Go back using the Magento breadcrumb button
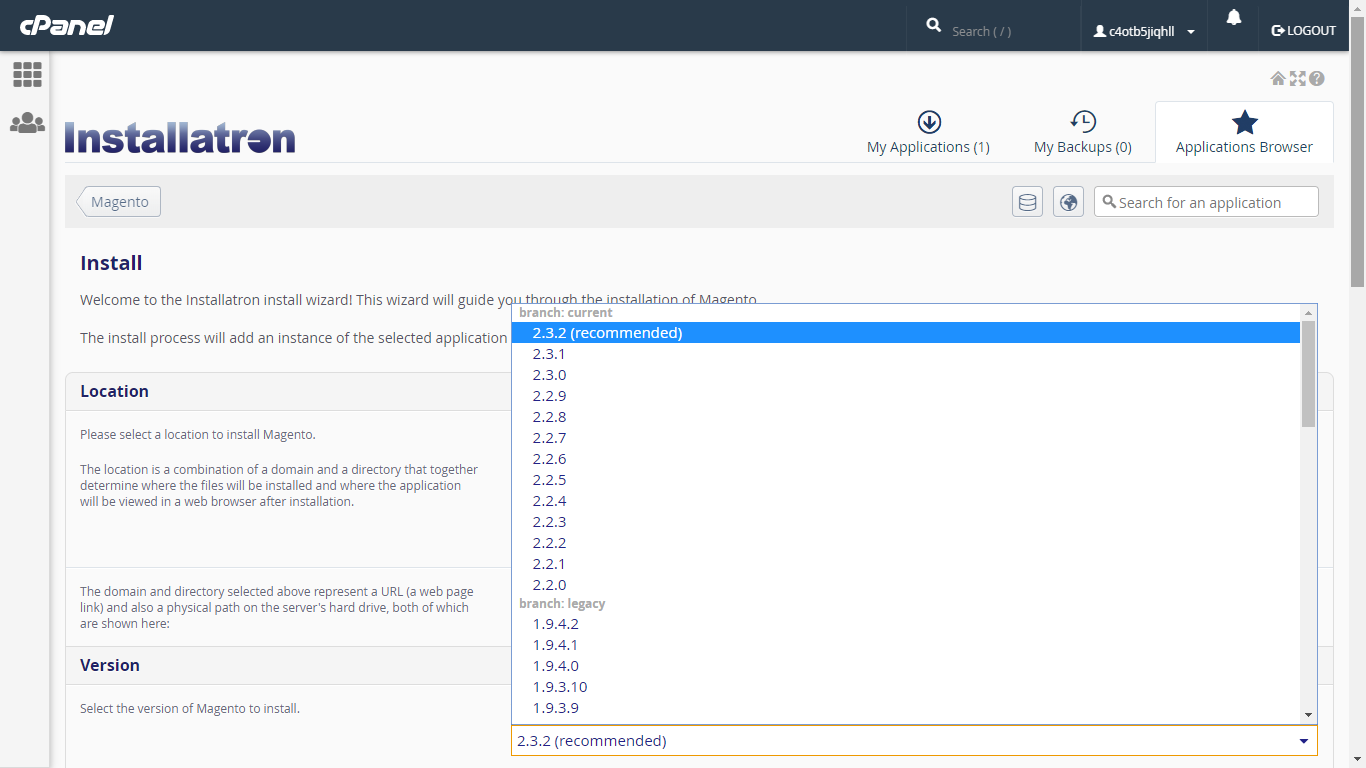Screen dimensions: 1366x768 [119, 202]
